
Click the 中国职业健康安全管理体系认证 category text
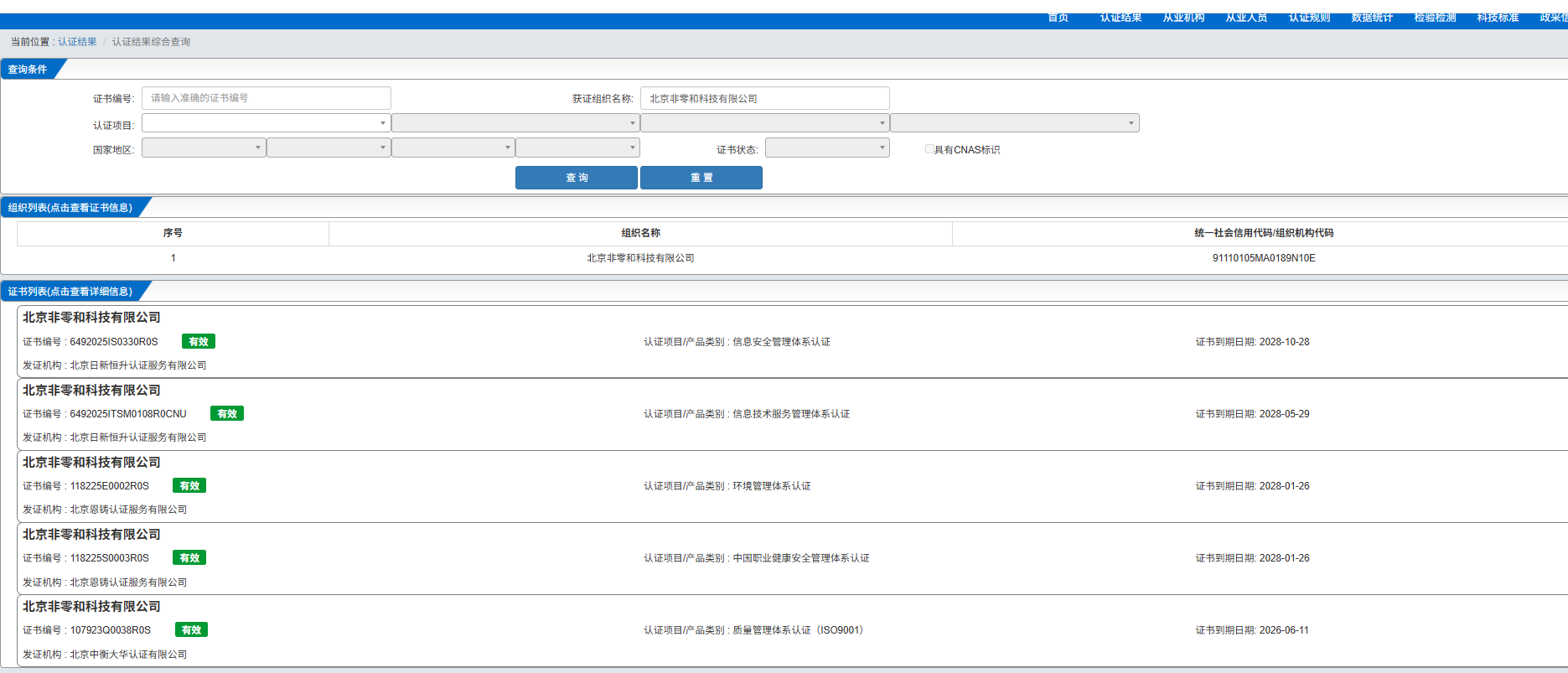tap(801, 558)
